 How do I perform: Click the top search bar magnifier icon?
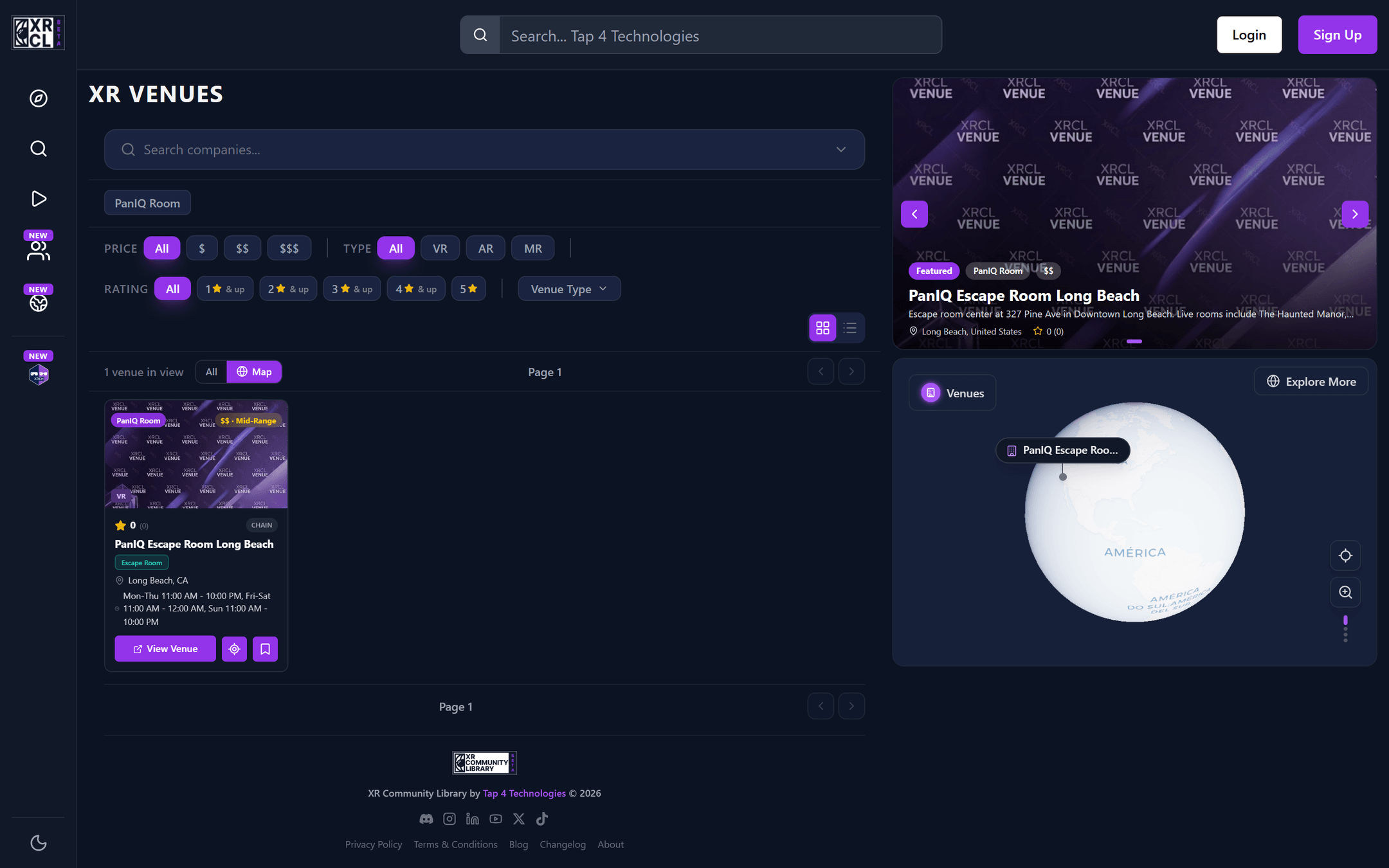pos(480,35)
